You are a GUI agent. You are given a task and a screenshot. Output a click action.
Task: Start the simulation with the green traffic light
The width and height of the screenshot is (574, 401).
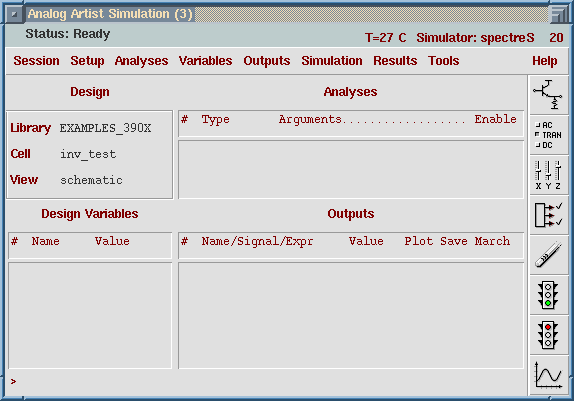[548, 295]
